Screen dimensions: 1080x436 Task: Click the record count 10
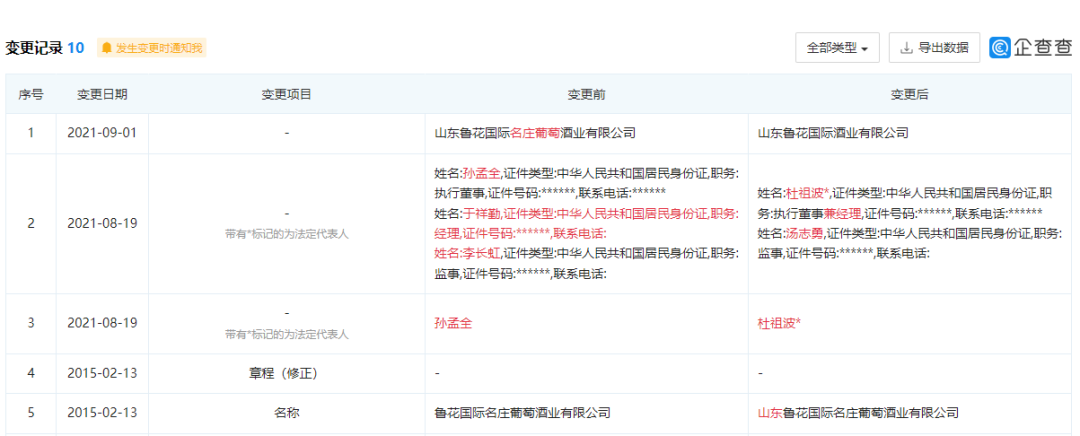pos(76,48)
